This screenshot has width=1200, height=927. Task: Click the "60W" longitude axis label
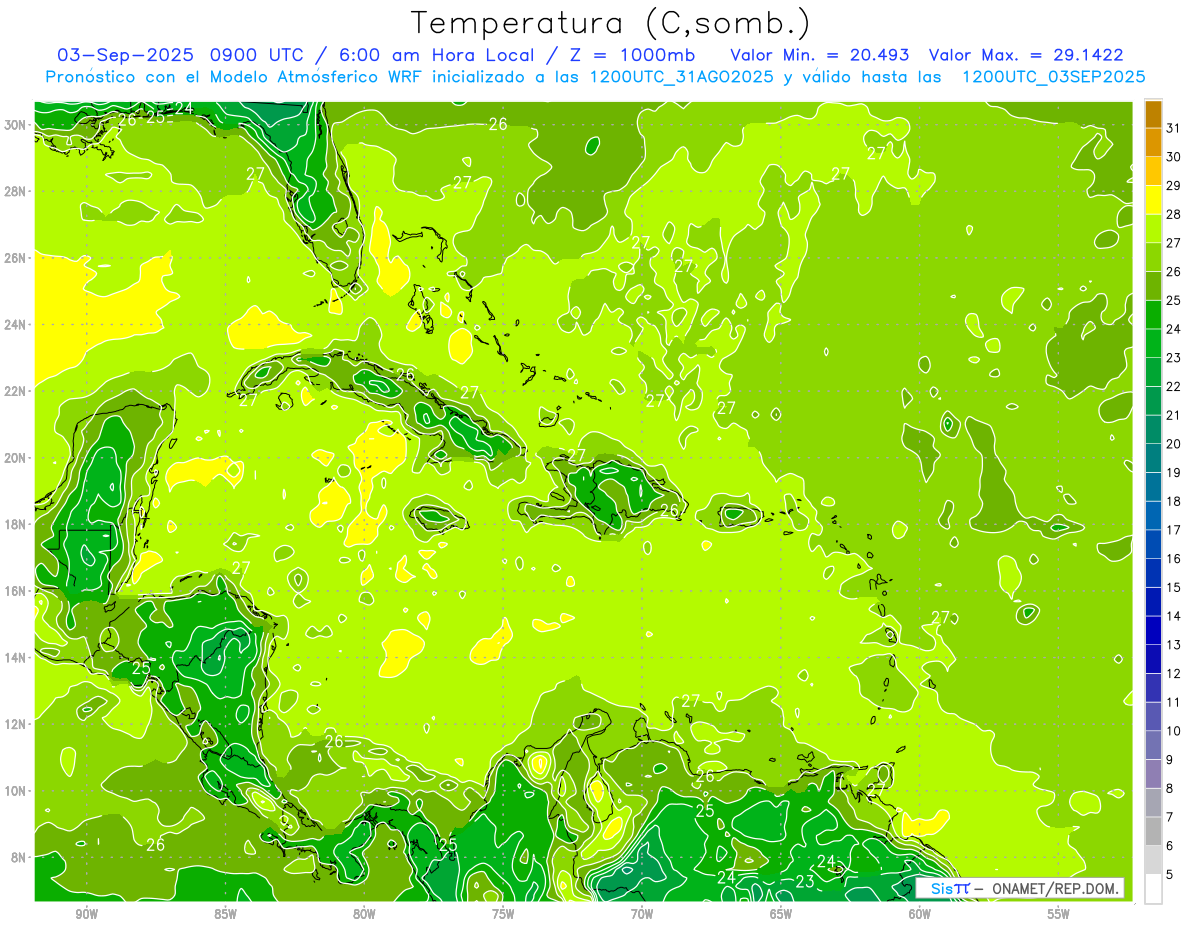point(920,914)
